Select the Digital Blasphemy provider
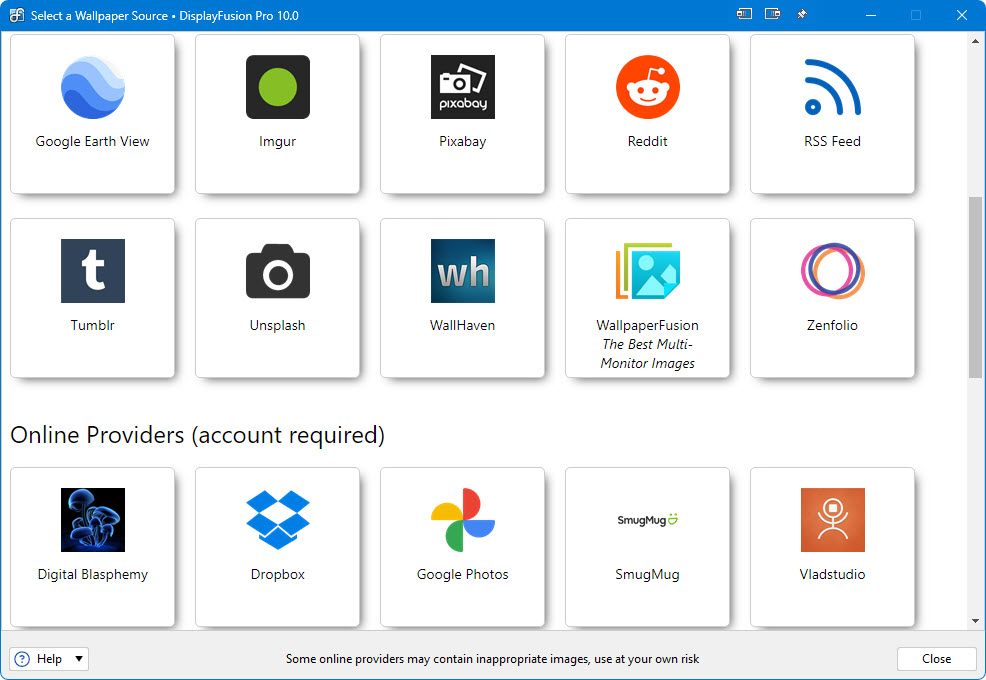Screen dimensions: 986x680 (x=92, y=546)
